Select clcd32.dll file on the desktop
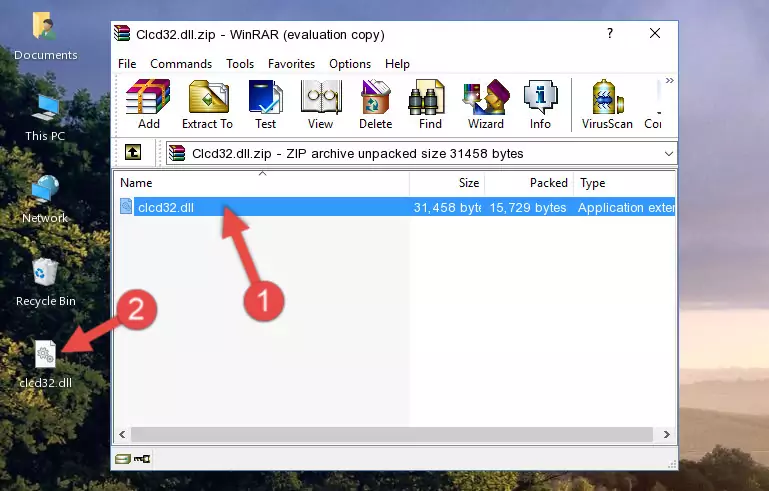This screenshot has width=769, height=491. pos(45,364)
